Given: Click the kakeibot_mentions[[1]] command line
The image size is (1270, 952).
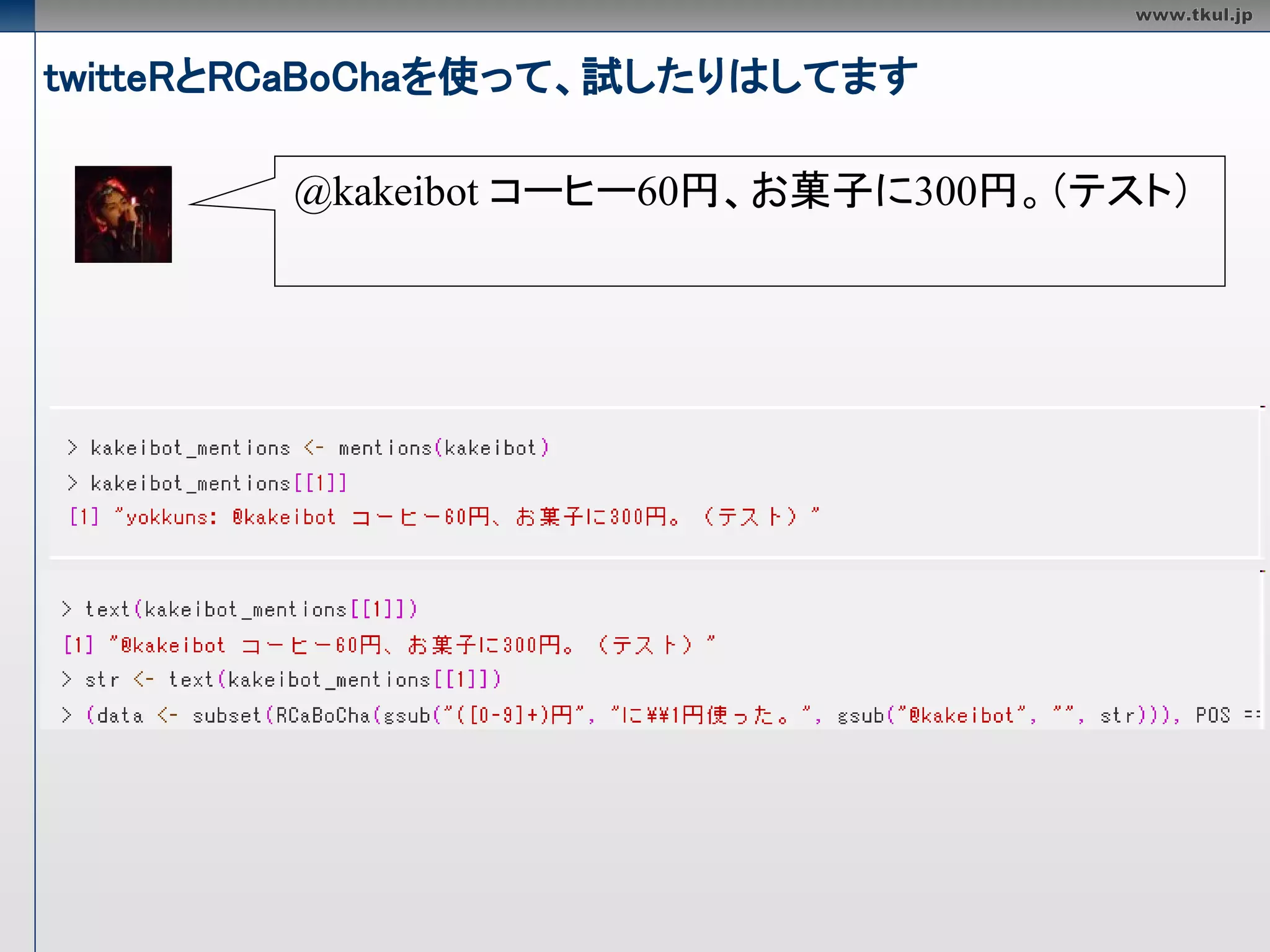Looking at the screenshot, I should [x=207, y=483].
